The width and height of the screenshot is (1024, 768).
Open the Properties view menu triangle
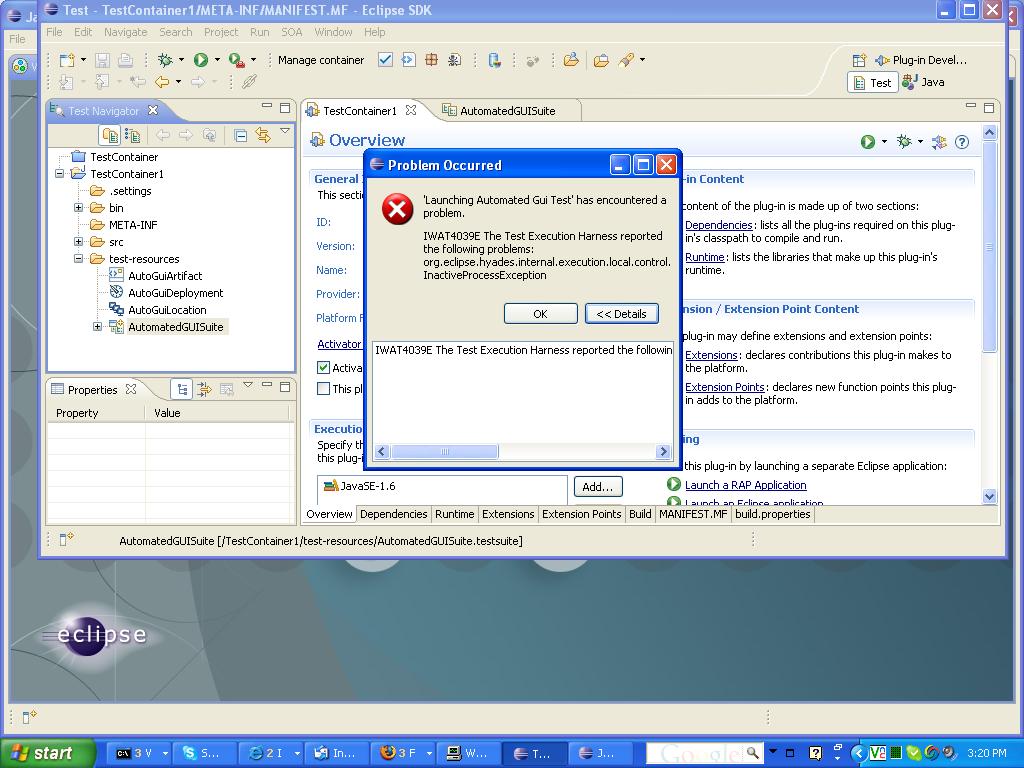(x=248, y=385)
